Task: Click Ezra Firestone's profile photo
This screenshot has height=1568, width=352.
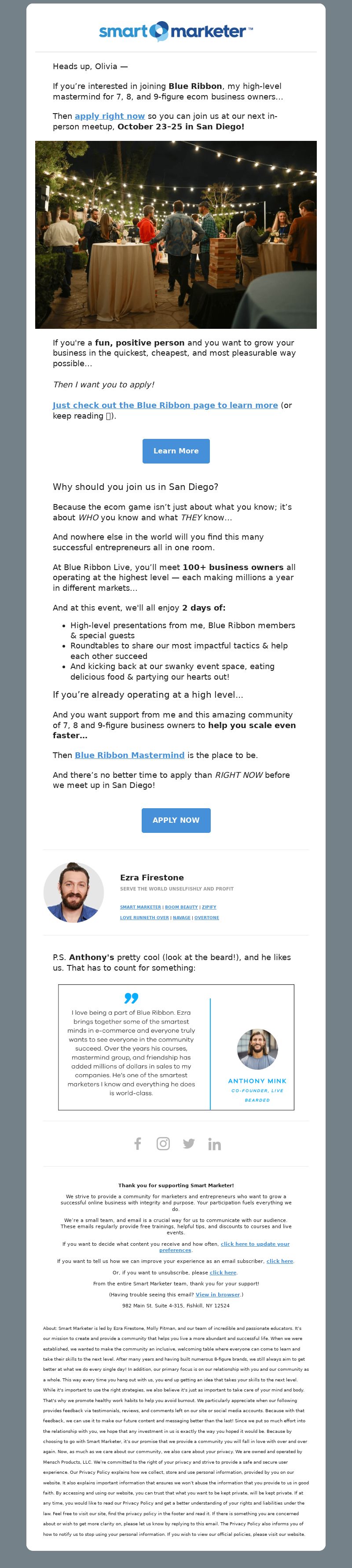Action: [x=73, y=892]
